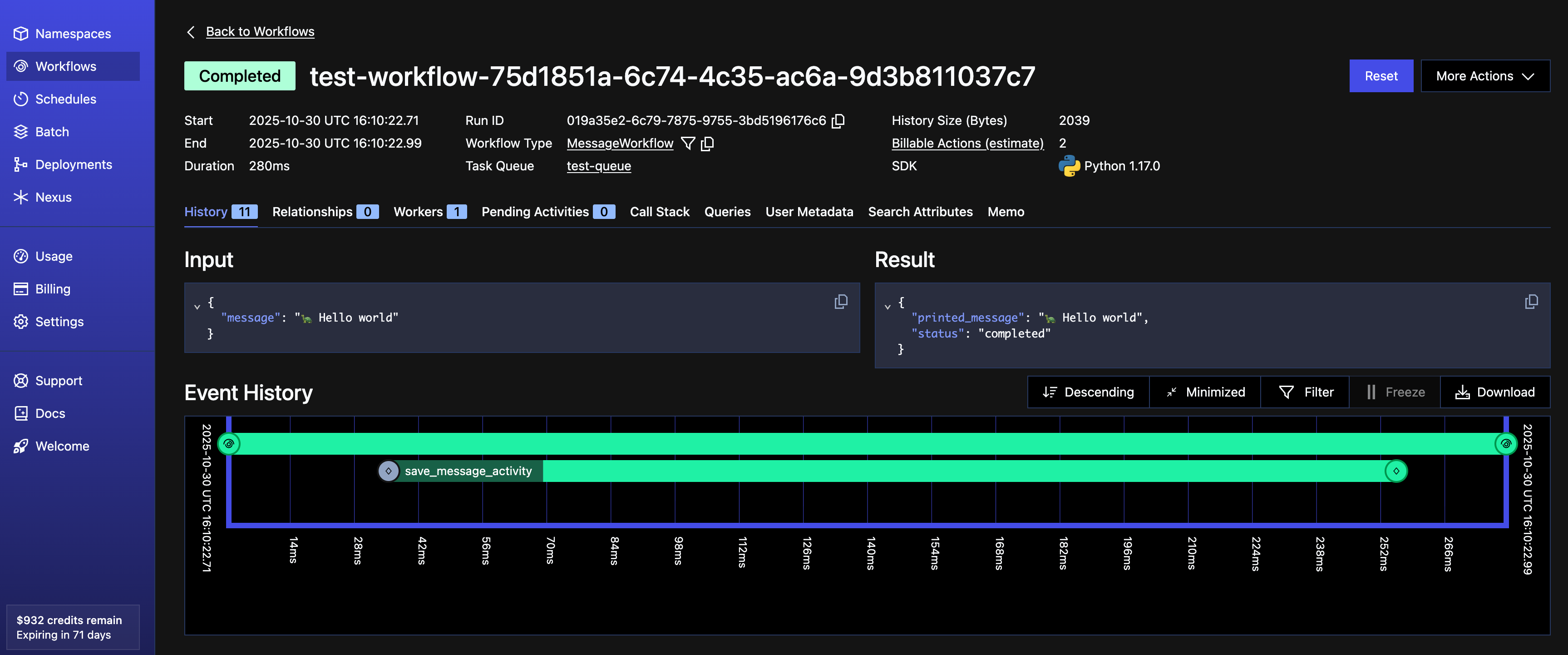
Task: Filter by MessageWorkflow using the funnel icon
Action: 688,143
